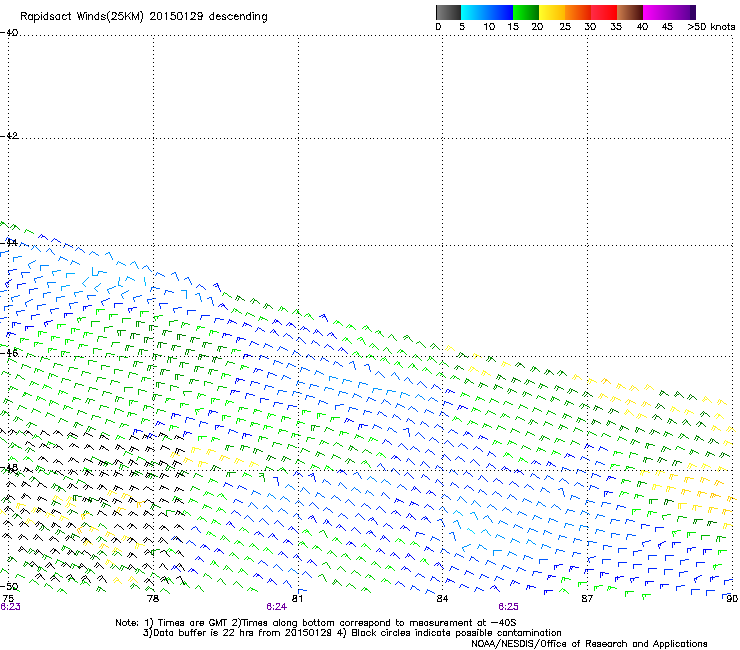
Task: Click the longitude axis label '75'
Action: (8, 599)
